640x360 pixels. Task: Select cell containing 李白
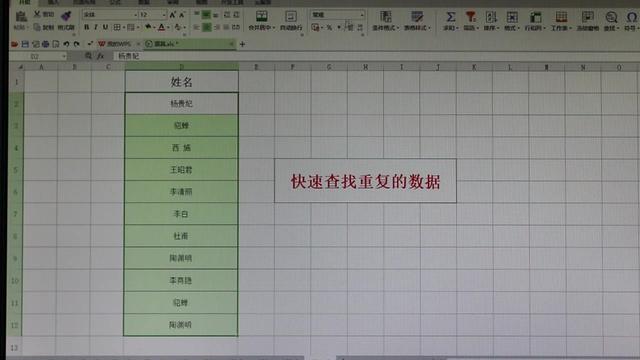(x=181, y=214)
